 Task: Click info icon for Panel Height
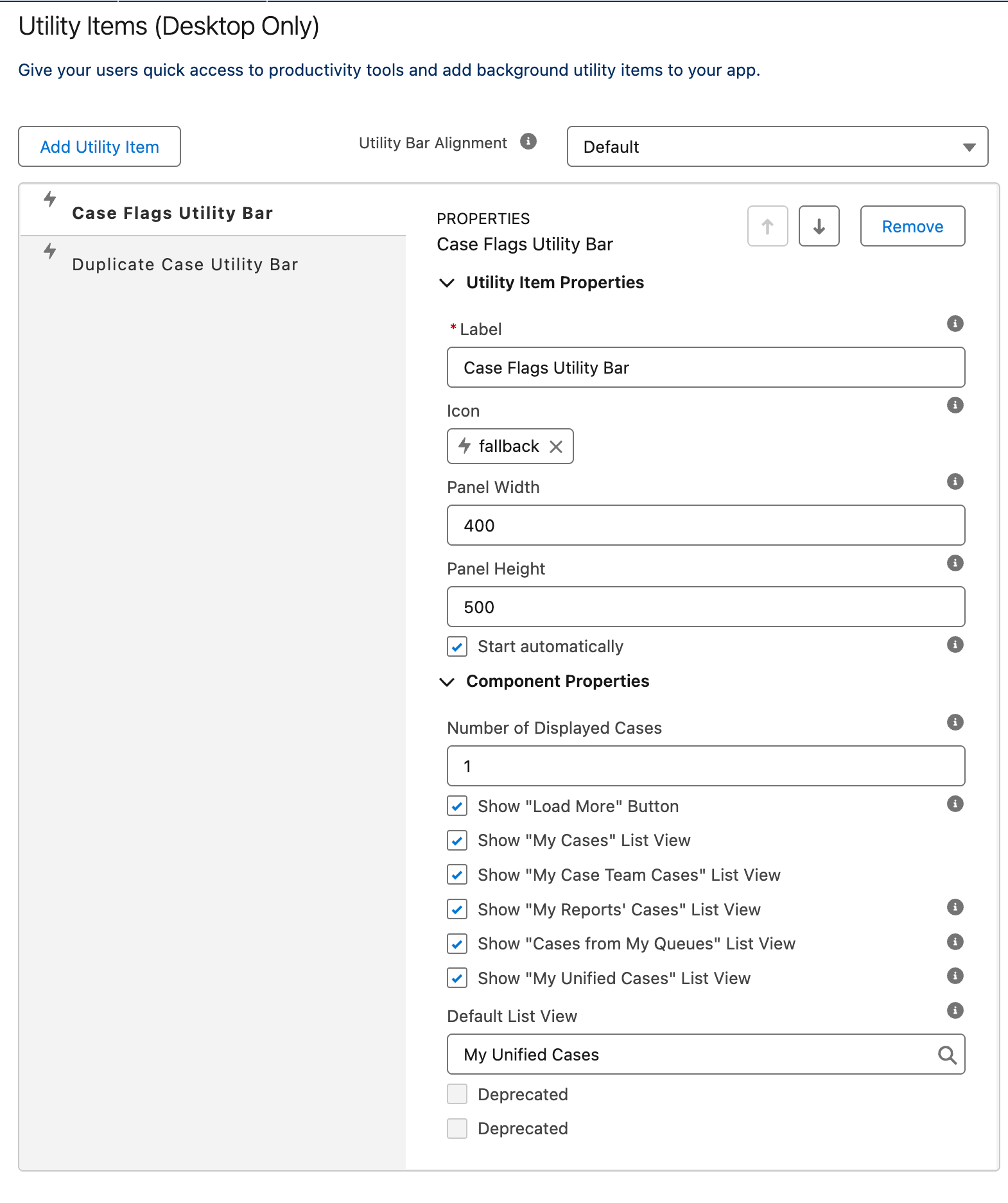click(955, 563)
